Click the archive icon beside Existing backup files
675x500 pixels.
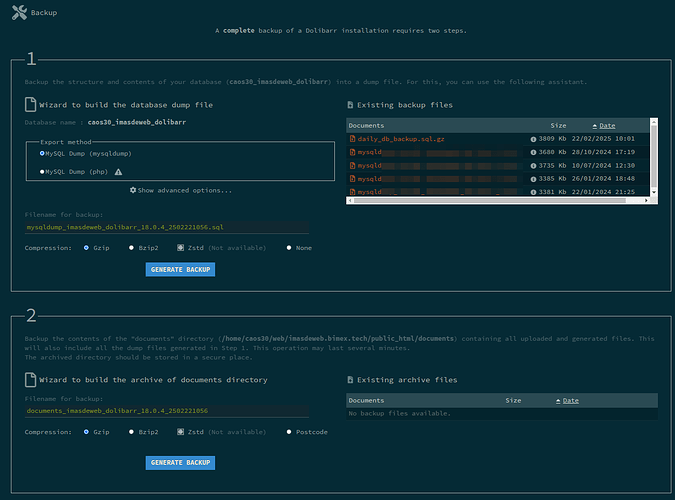(350, 105)
